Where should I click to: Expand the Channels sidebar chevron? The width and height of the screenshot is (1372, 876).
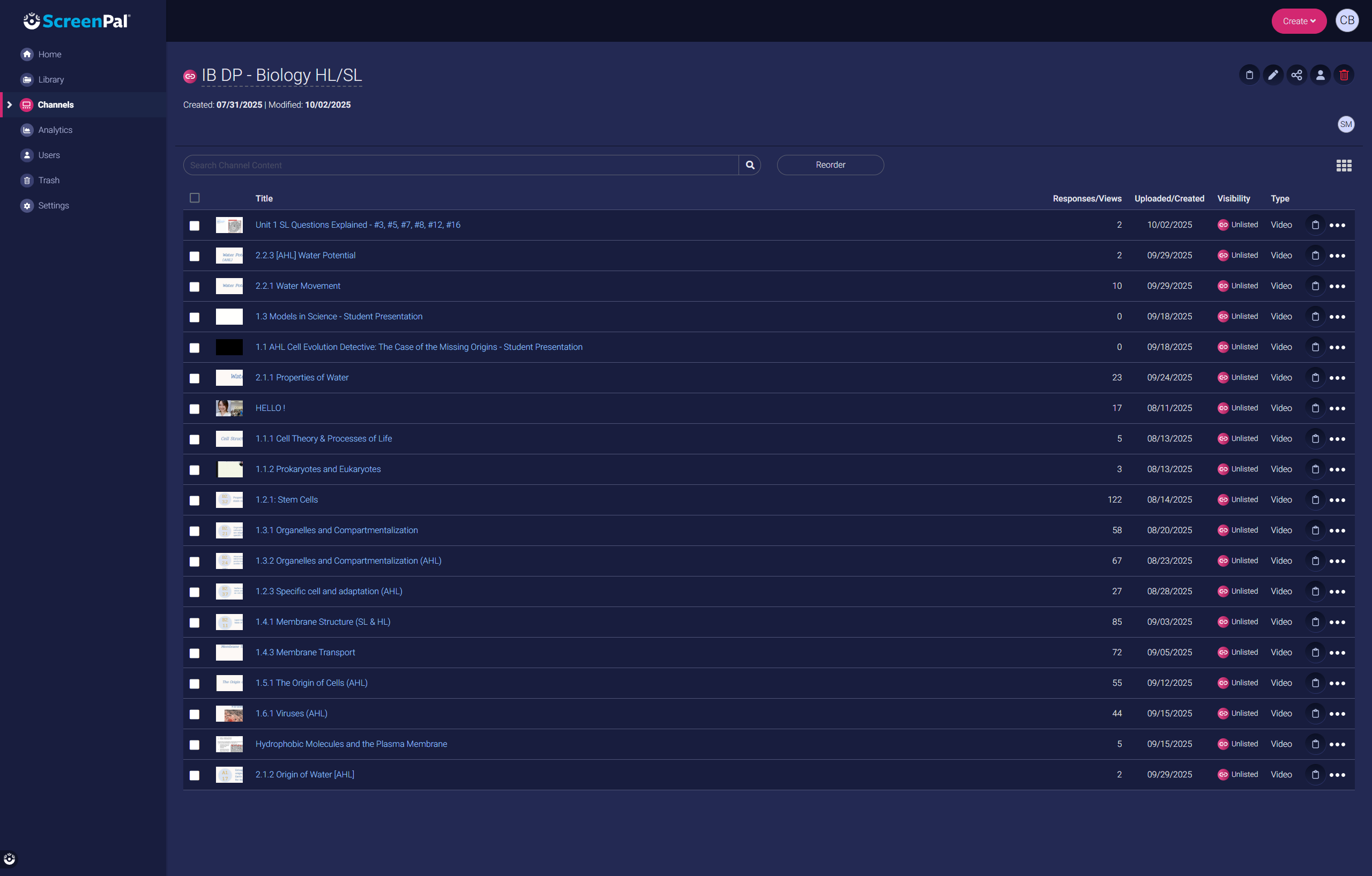coord(10,105)
